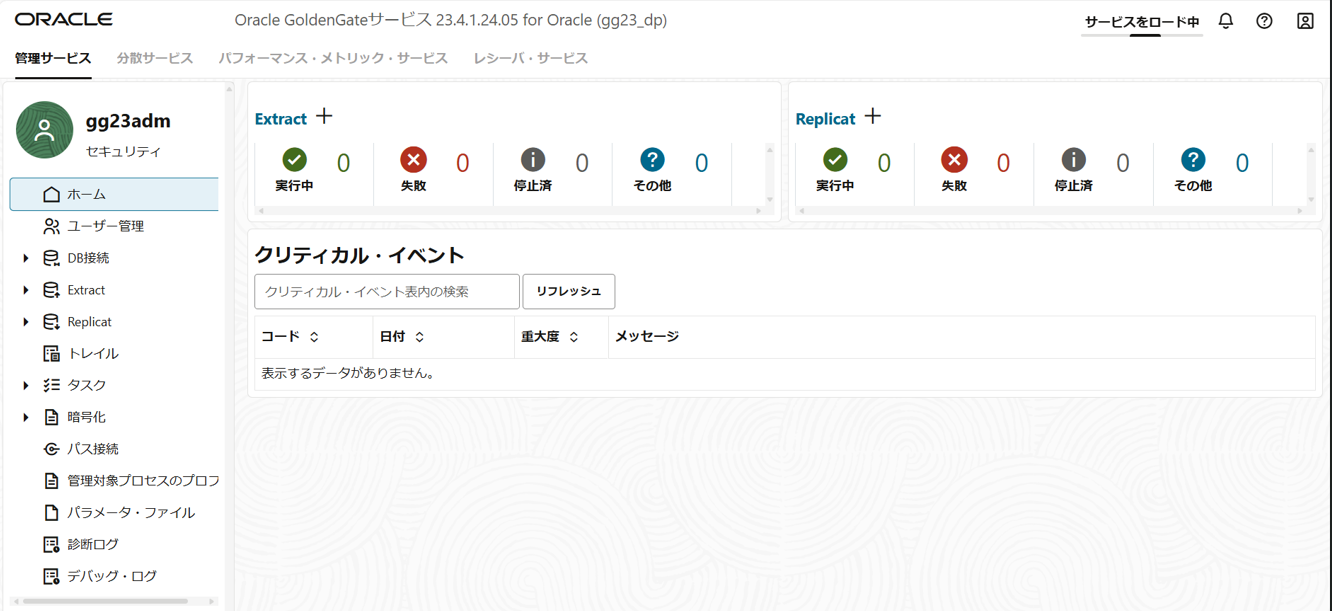1332x611 pixels.
Task: Select ホーム in the navigation
Action: pyautogui.click(x=114, y=194)
